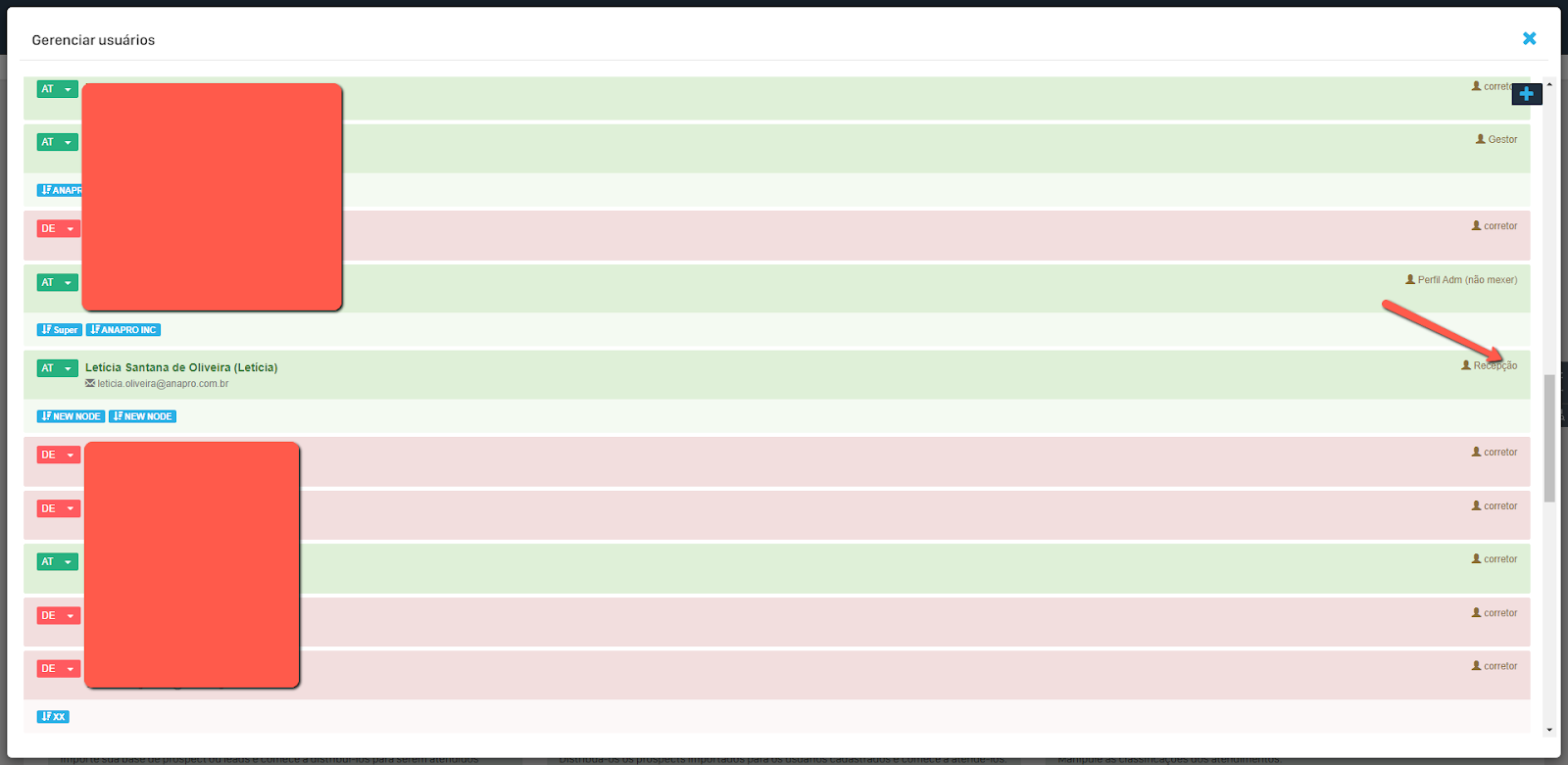Viewport: 1568px width, 765px height.
Task: Click the second NEW NODE tag
Action: click(x=143, y=416)
